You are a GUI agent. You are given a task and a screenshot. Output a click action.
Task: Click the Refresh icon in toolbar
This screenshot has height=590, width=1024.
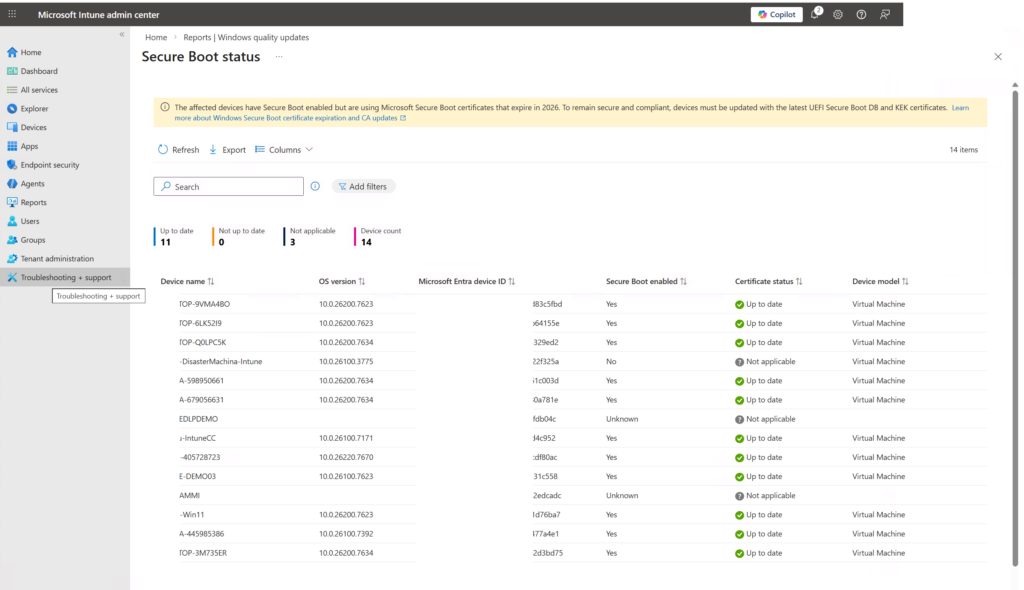point(163,150)
